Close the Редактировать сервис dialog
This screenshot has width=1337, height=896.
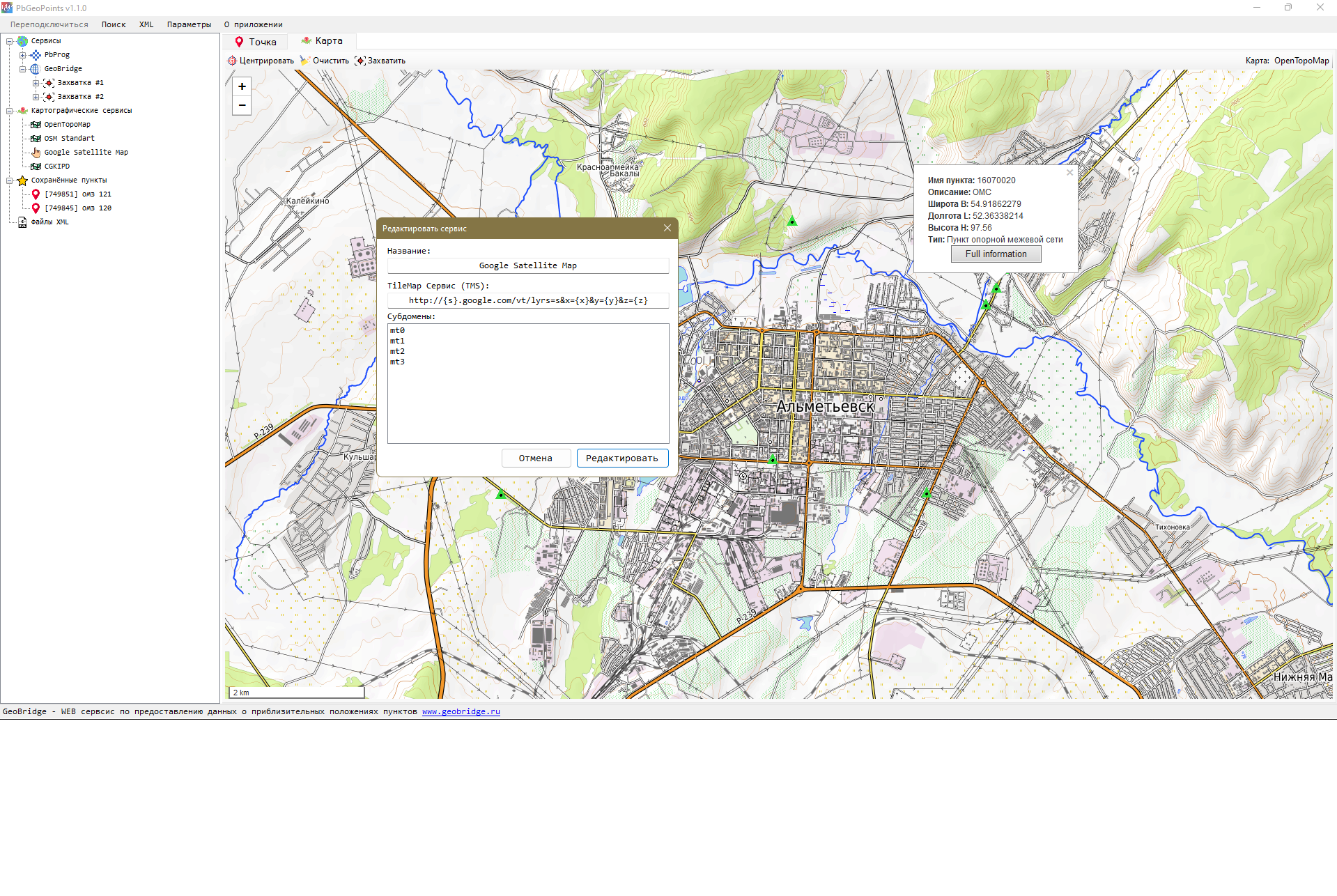(x=667, y=228)
